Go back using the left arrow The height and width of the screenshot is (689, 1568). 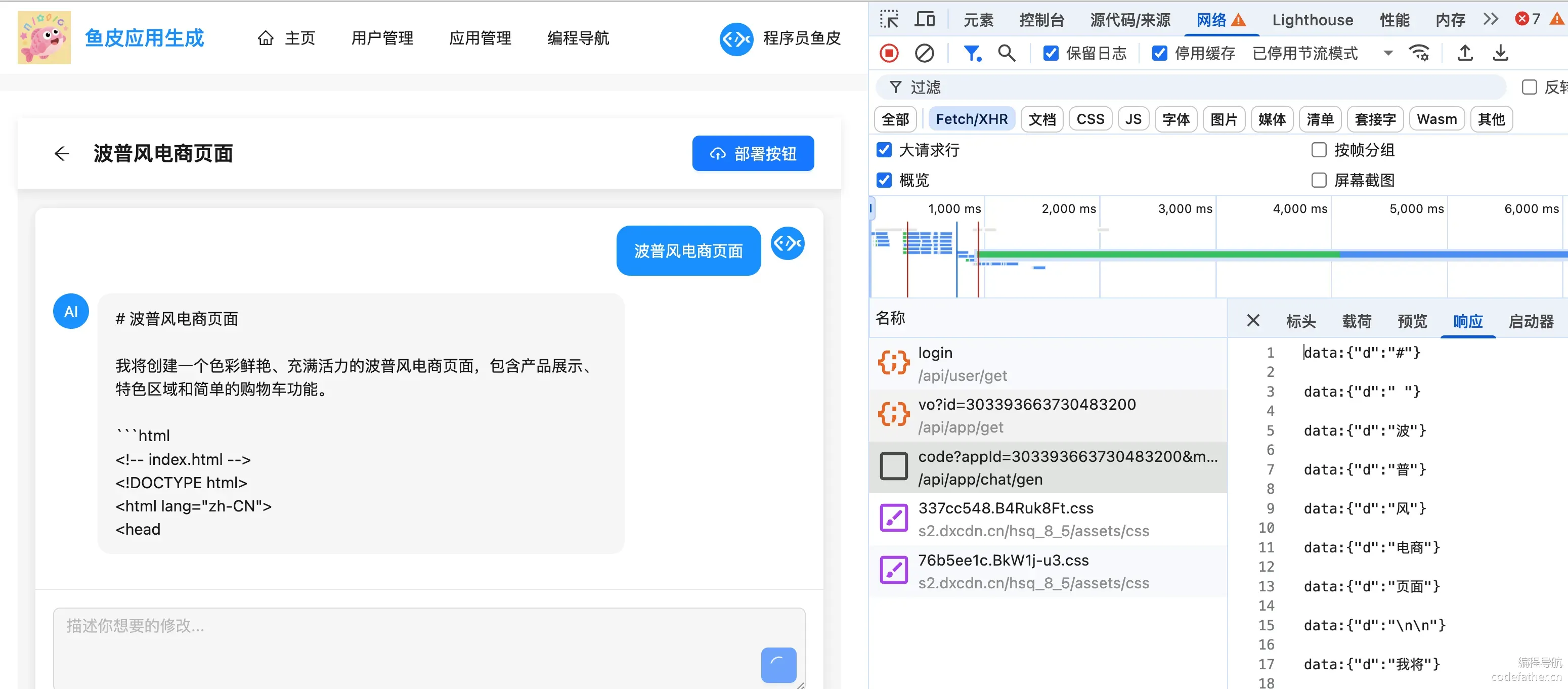tap(62, 153)
